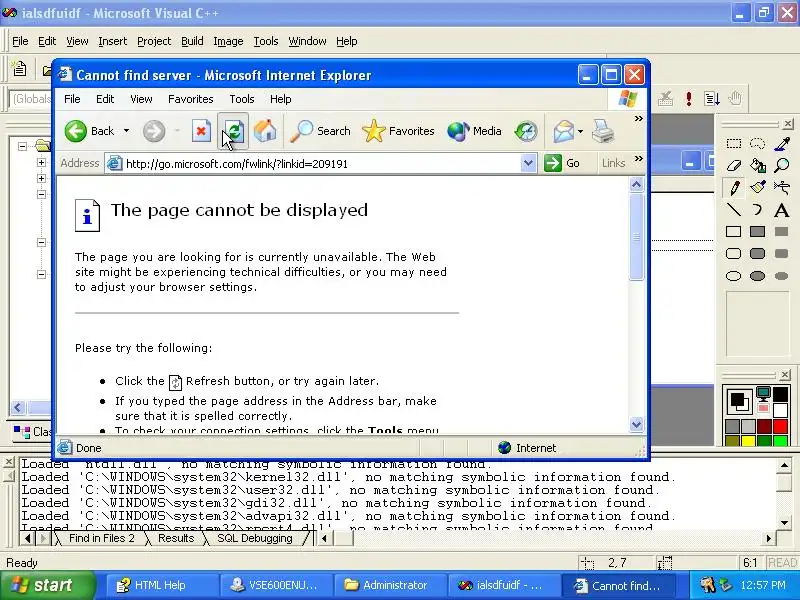Select the Fill bucket tool
800x600 pixels.
[758, 165]
